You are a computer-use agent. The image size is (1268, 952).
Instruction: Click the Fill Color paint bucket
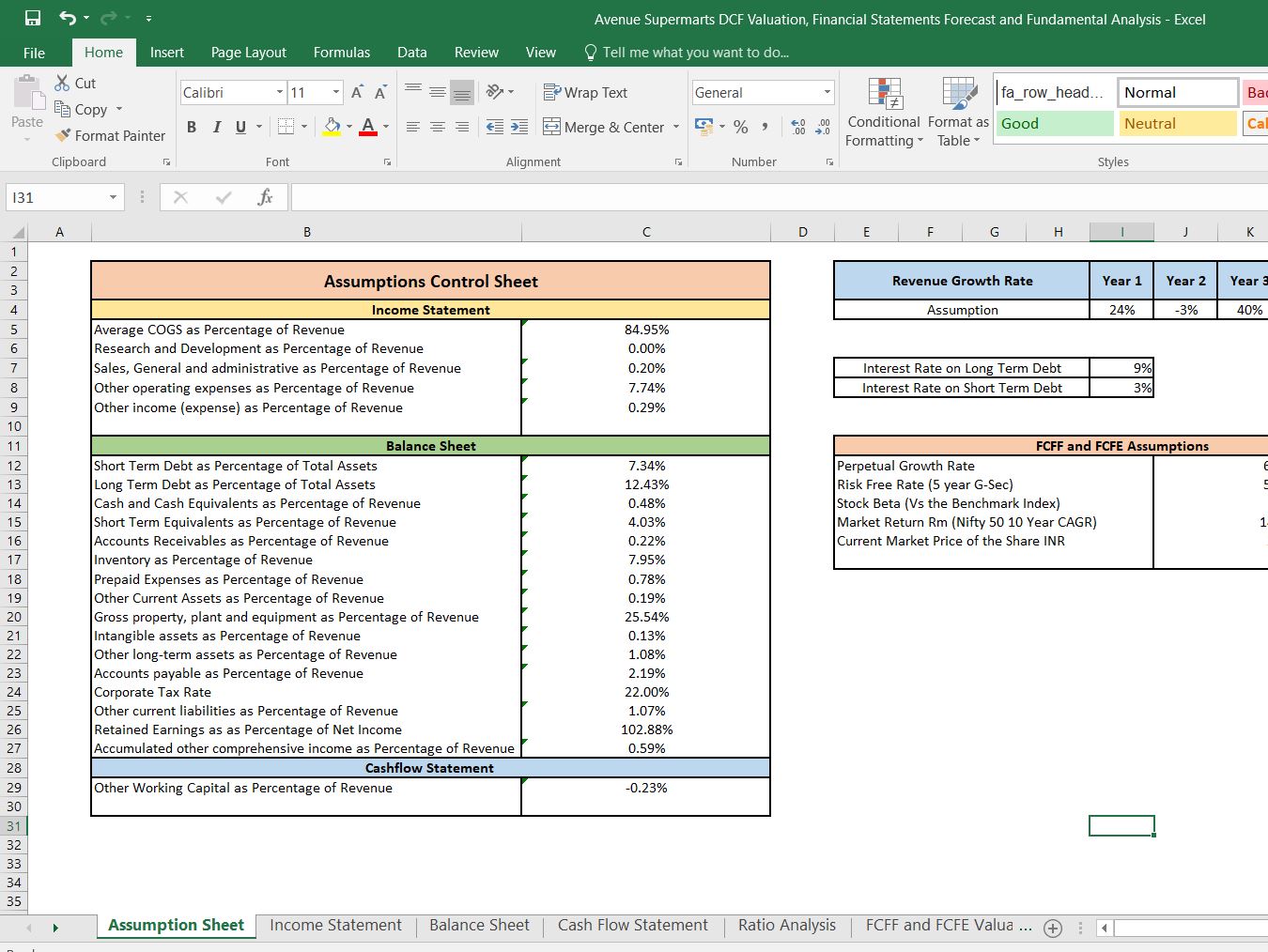click(332, 127)
